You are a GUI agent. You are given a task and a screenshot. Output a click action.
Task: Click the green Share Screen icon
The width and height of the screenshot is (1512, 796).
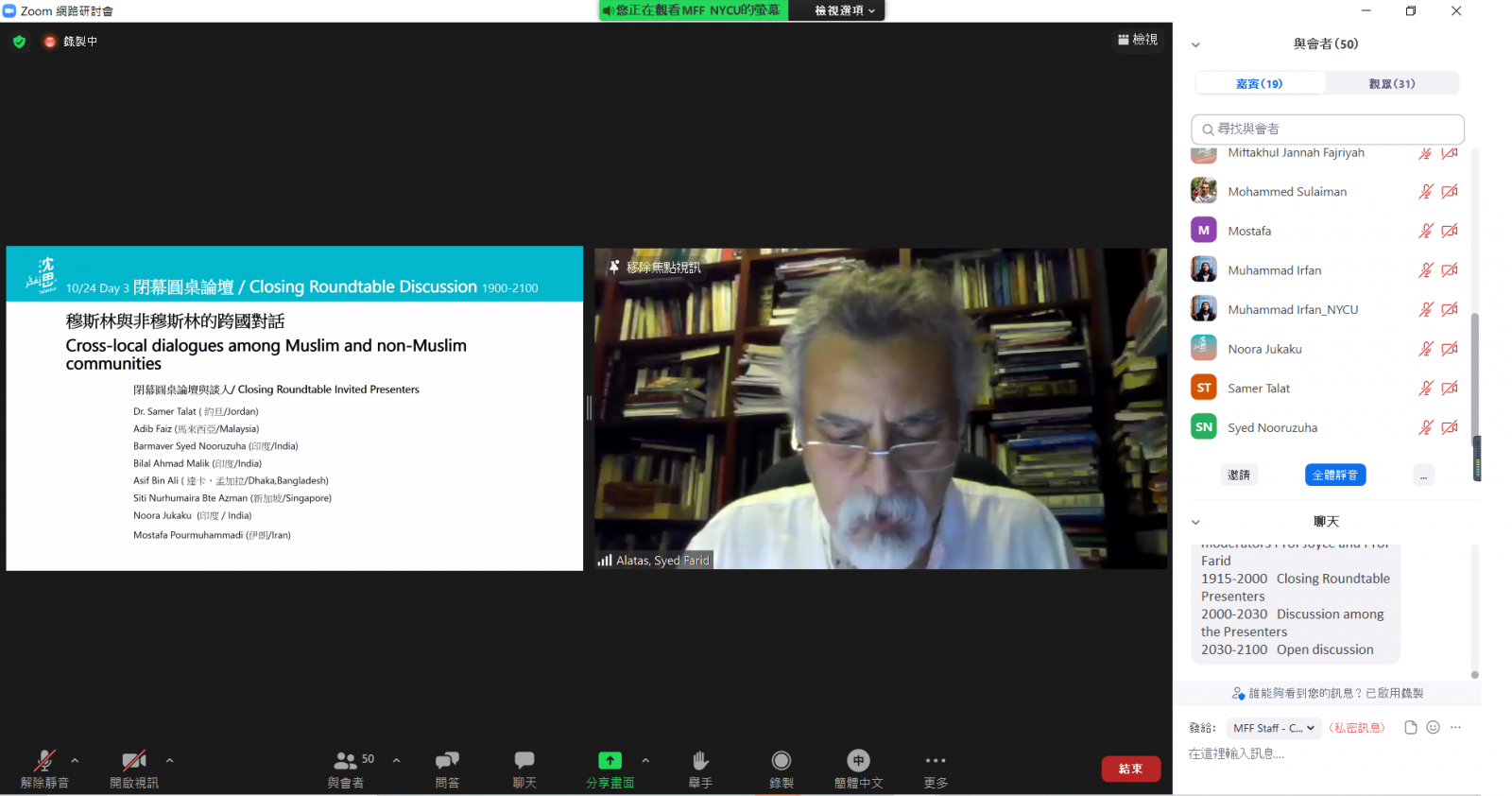coord(610,761)
